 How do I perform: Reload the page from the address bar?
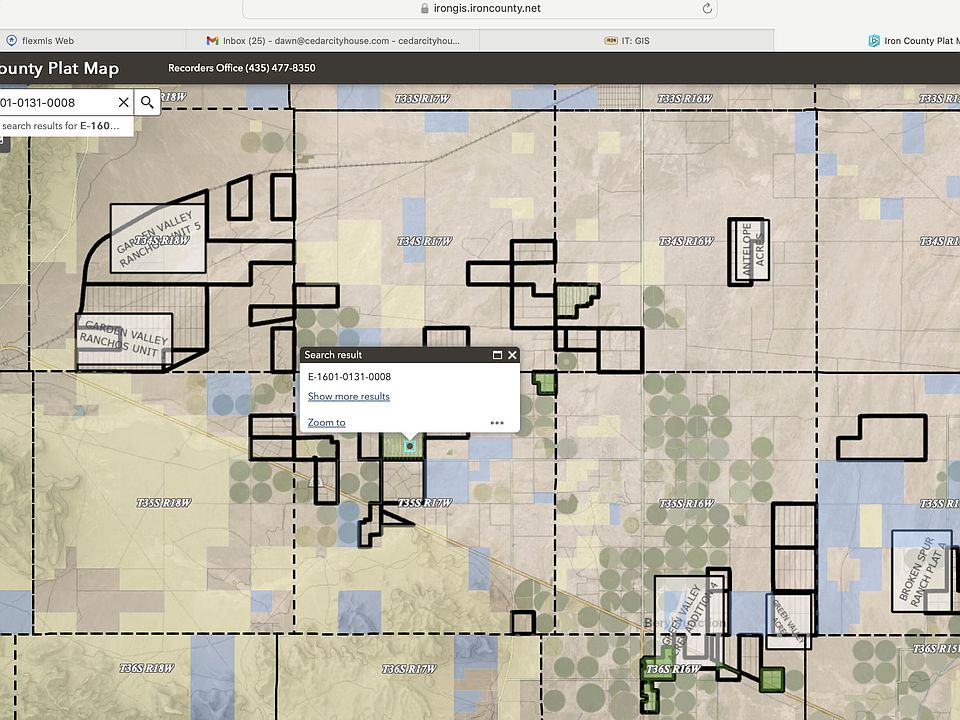707,9
